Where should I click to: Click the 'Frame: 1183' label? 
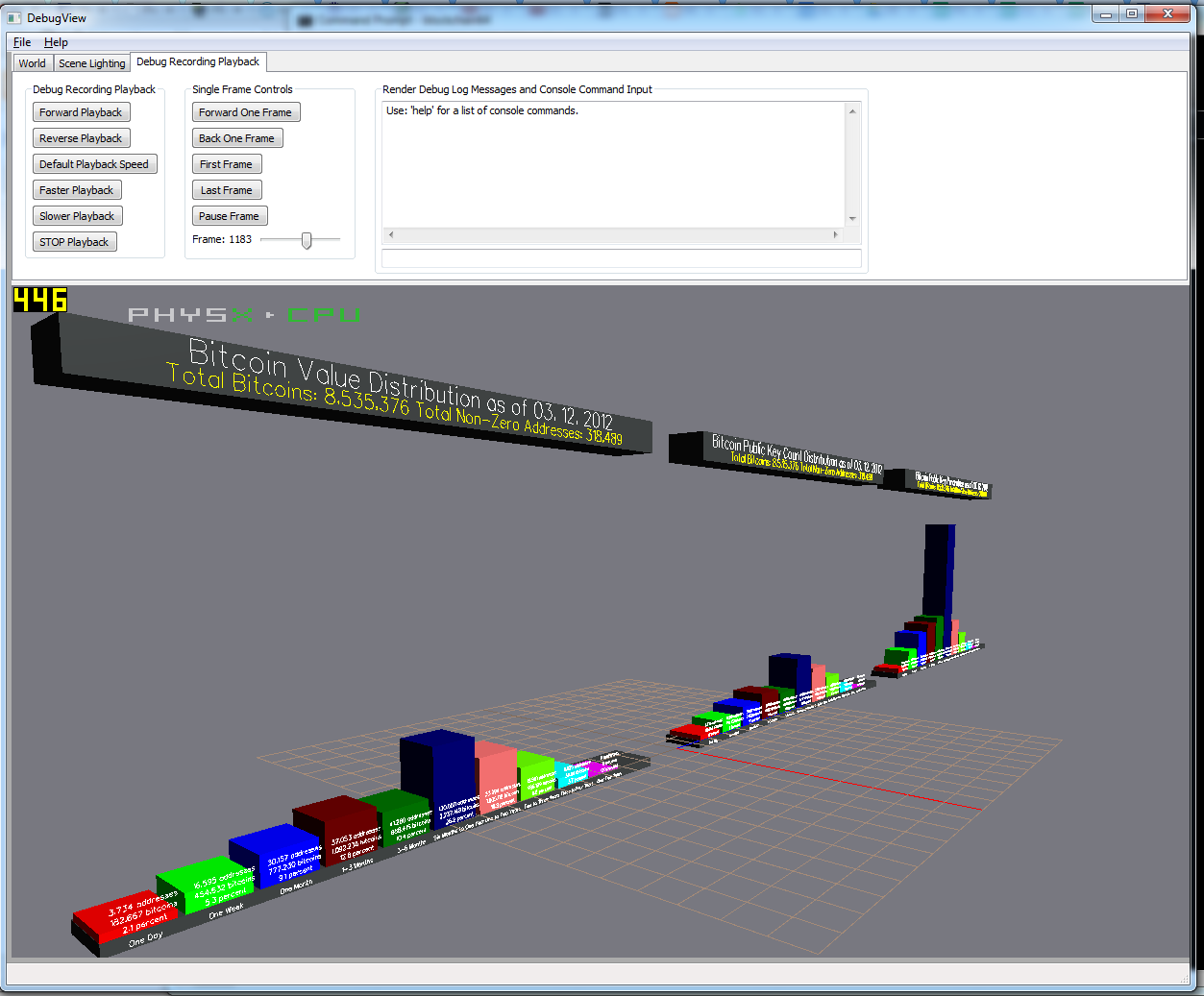[x=222, y=240]
